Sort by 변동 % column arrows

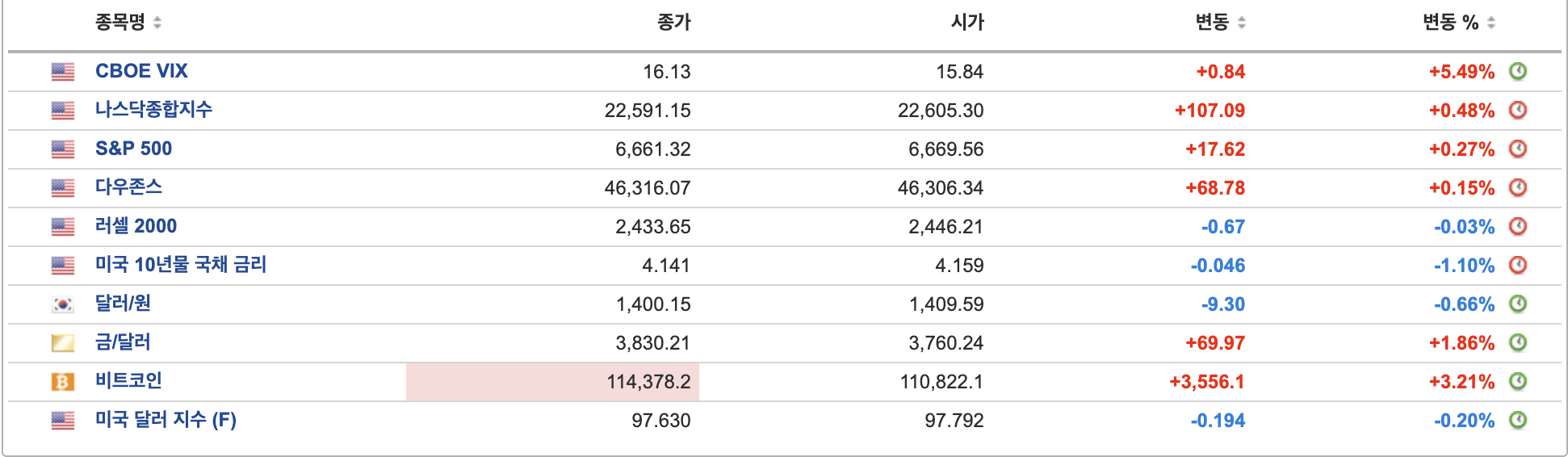[x=1491, y=23]
